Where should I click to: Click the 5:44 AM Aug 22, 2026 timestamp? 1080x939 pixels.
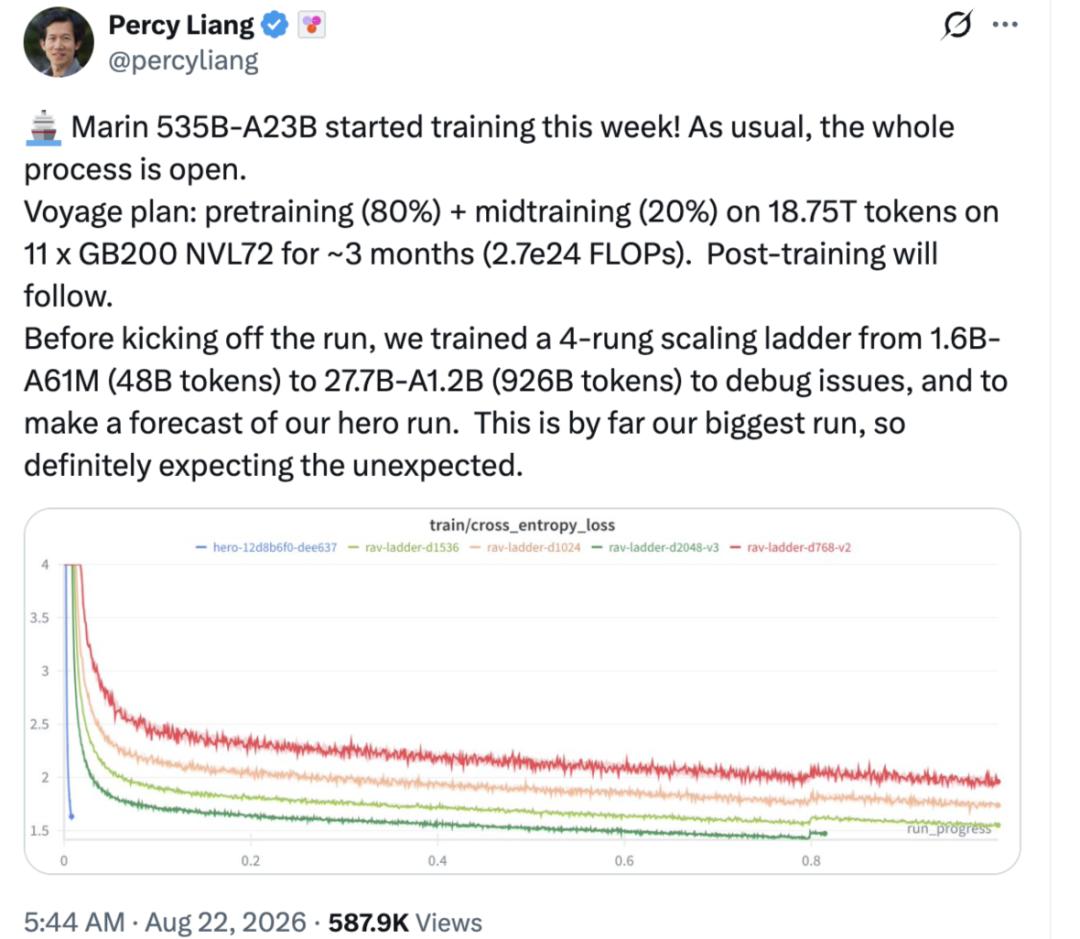165,922
